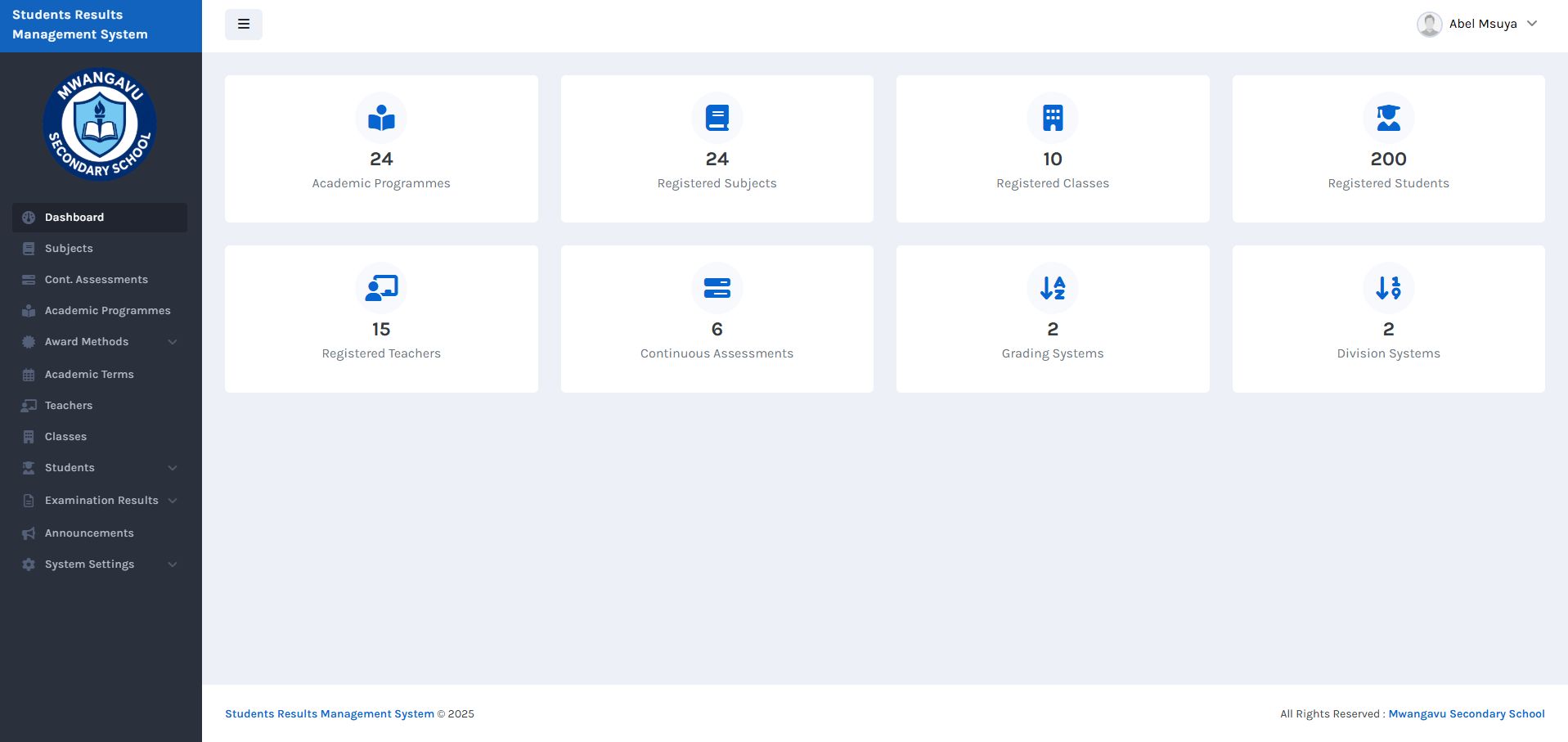Viewport: 1568px width, 742px height.
Task: Select Announcements from the sidebar
Action: click(x=89, y=533)
